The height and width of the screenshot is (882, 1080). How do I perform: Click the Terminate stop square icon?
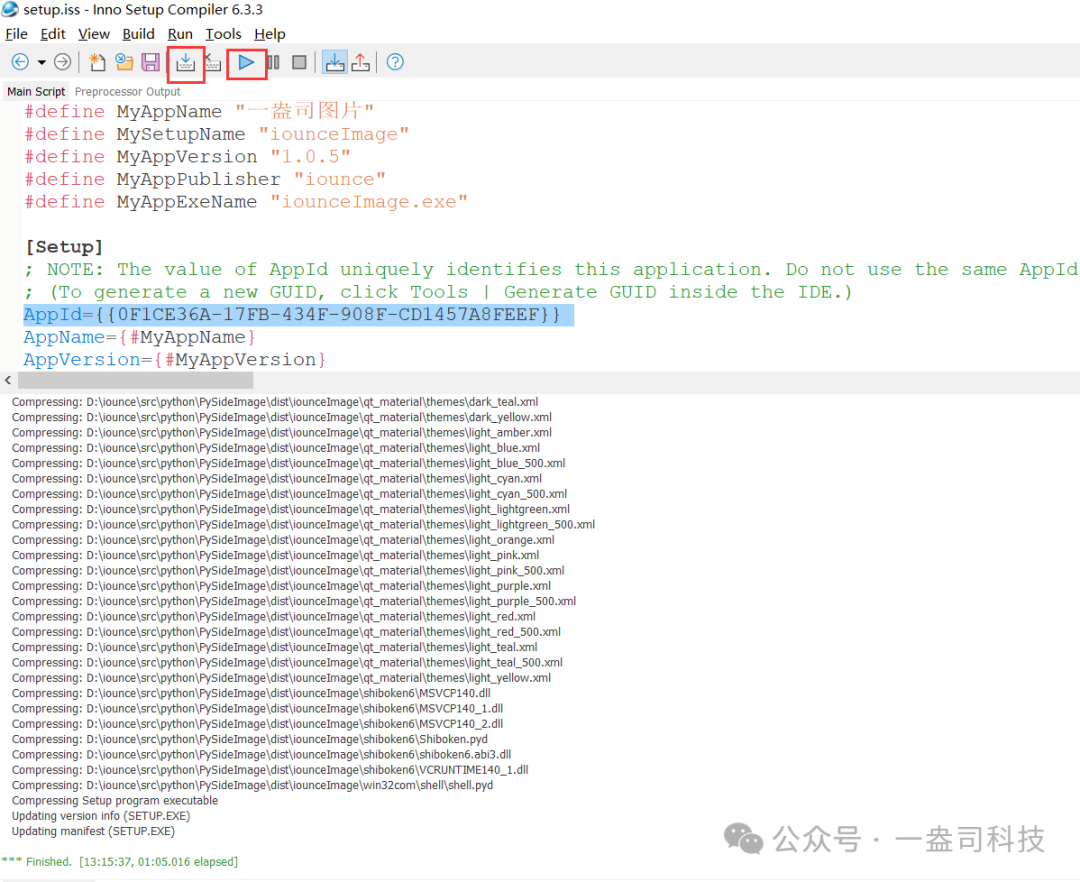299,63
